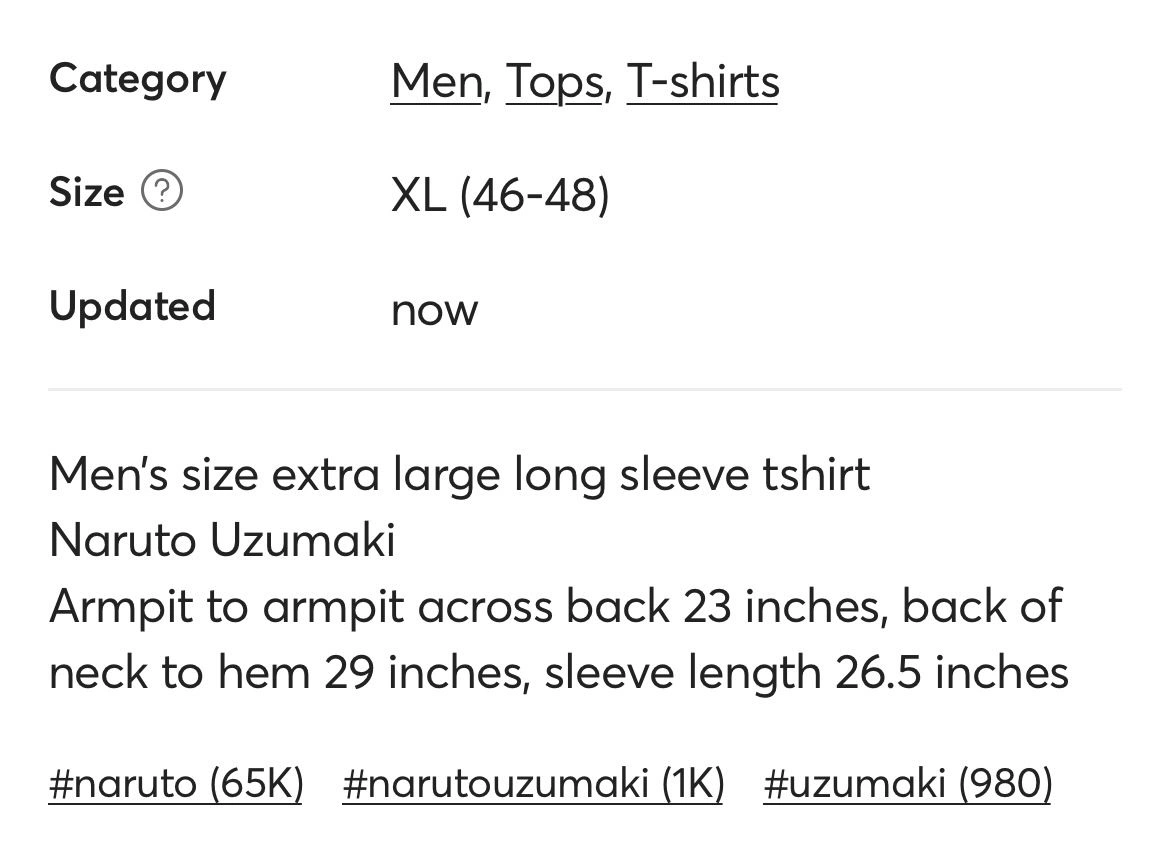Click the Category field label

pyautogui.click(x=137, y=79)
